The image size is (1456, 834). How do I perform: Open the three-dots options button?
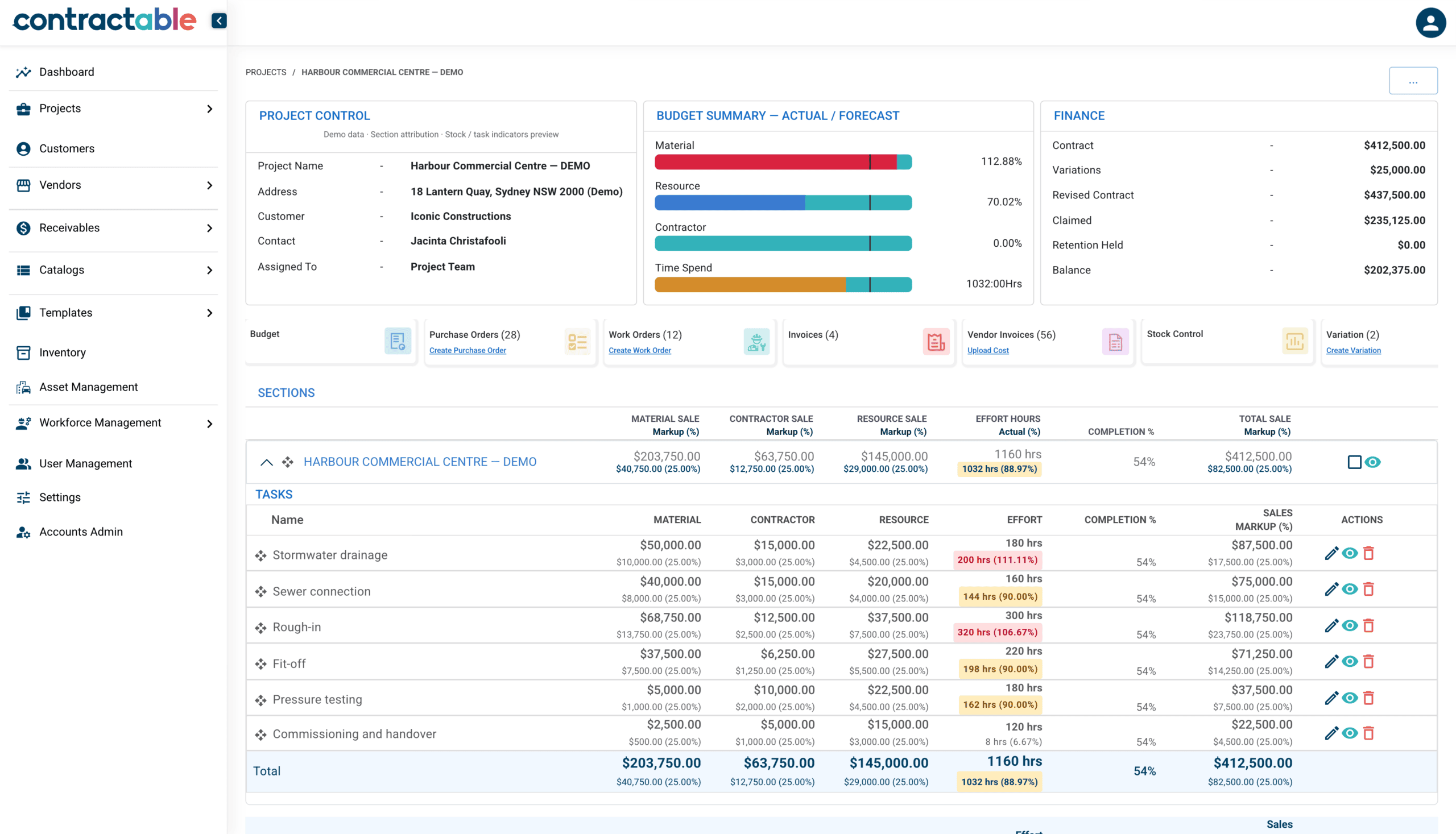pos(1413,81)
